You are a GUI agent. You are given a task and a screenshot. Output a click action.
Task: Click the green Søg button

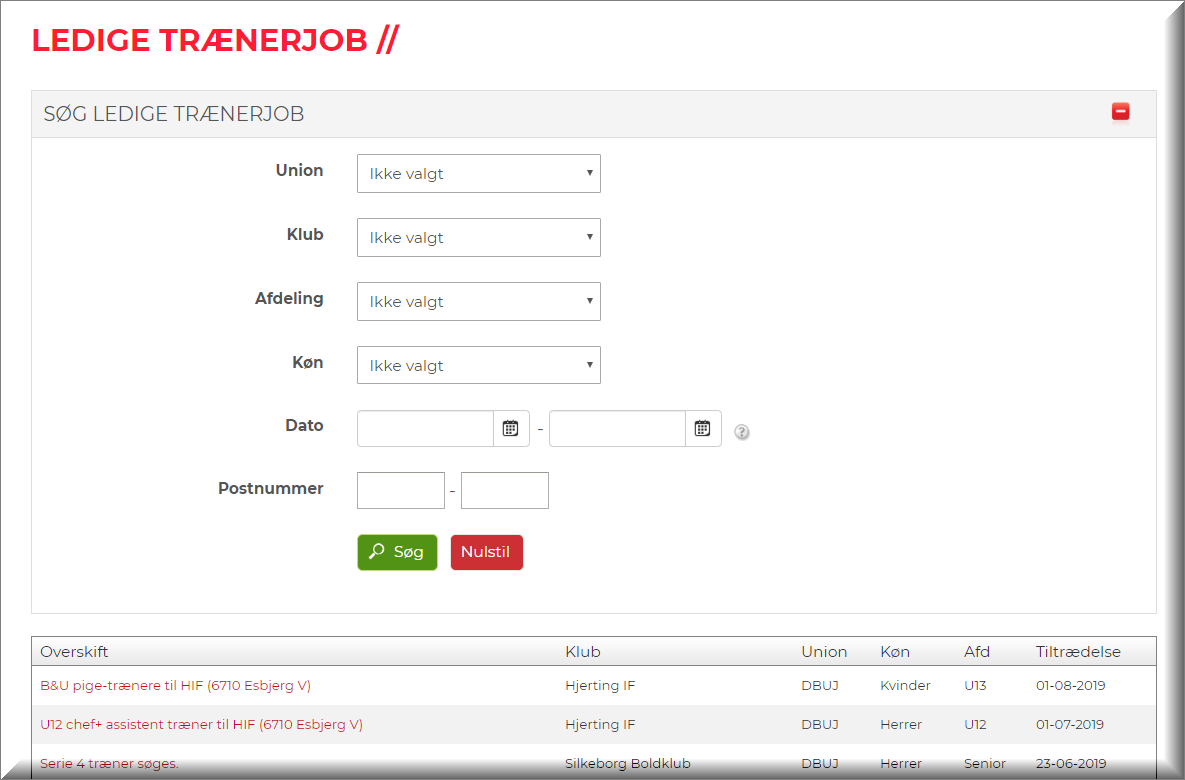397,552
